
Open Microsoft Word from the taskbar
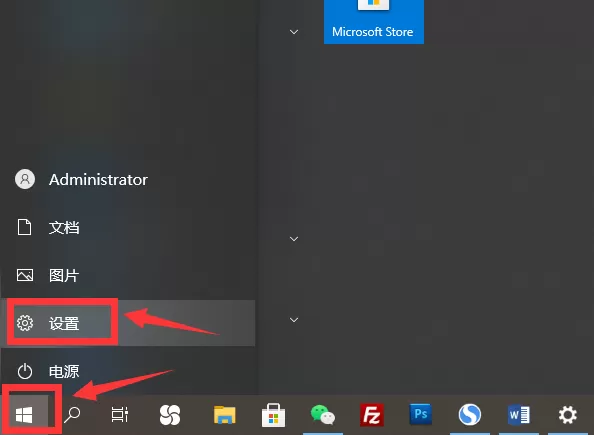[519, 415]
